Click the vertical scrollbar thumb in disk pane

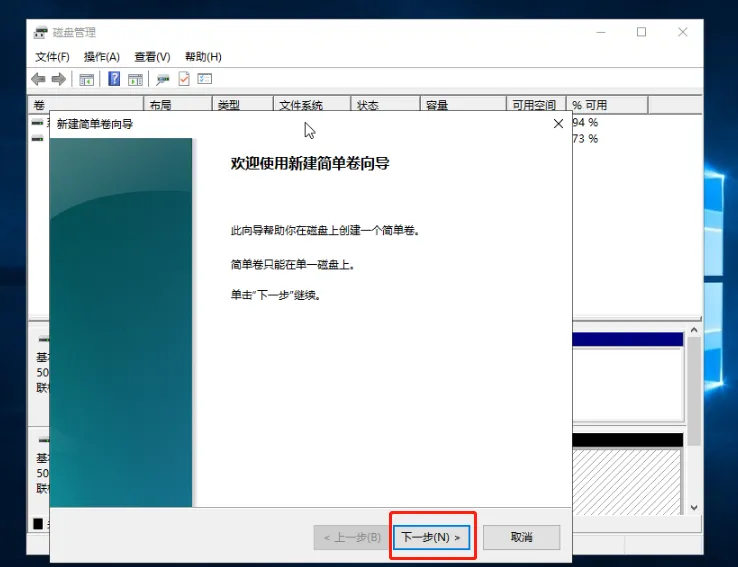[x=694, y=391]
